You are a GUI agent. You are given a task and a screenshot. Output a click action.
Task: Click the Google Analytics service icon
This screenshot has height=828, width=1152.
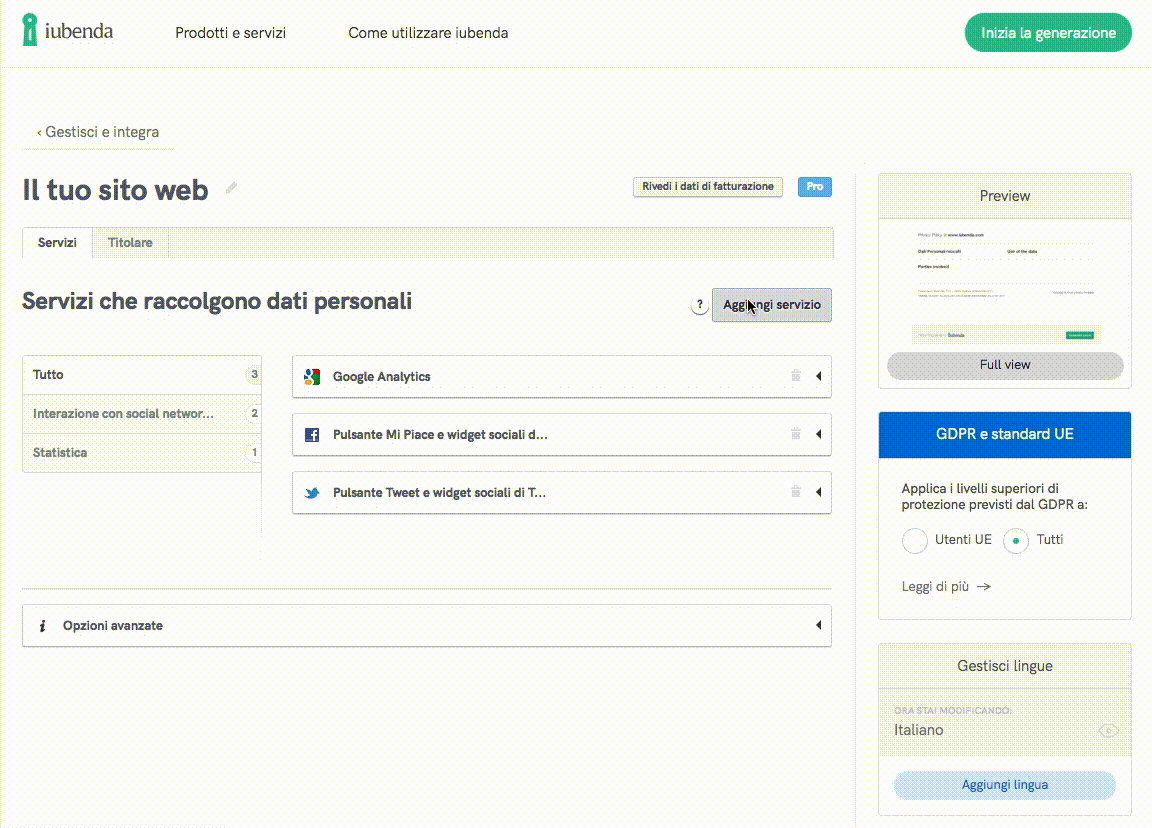[x=312, y=377]
